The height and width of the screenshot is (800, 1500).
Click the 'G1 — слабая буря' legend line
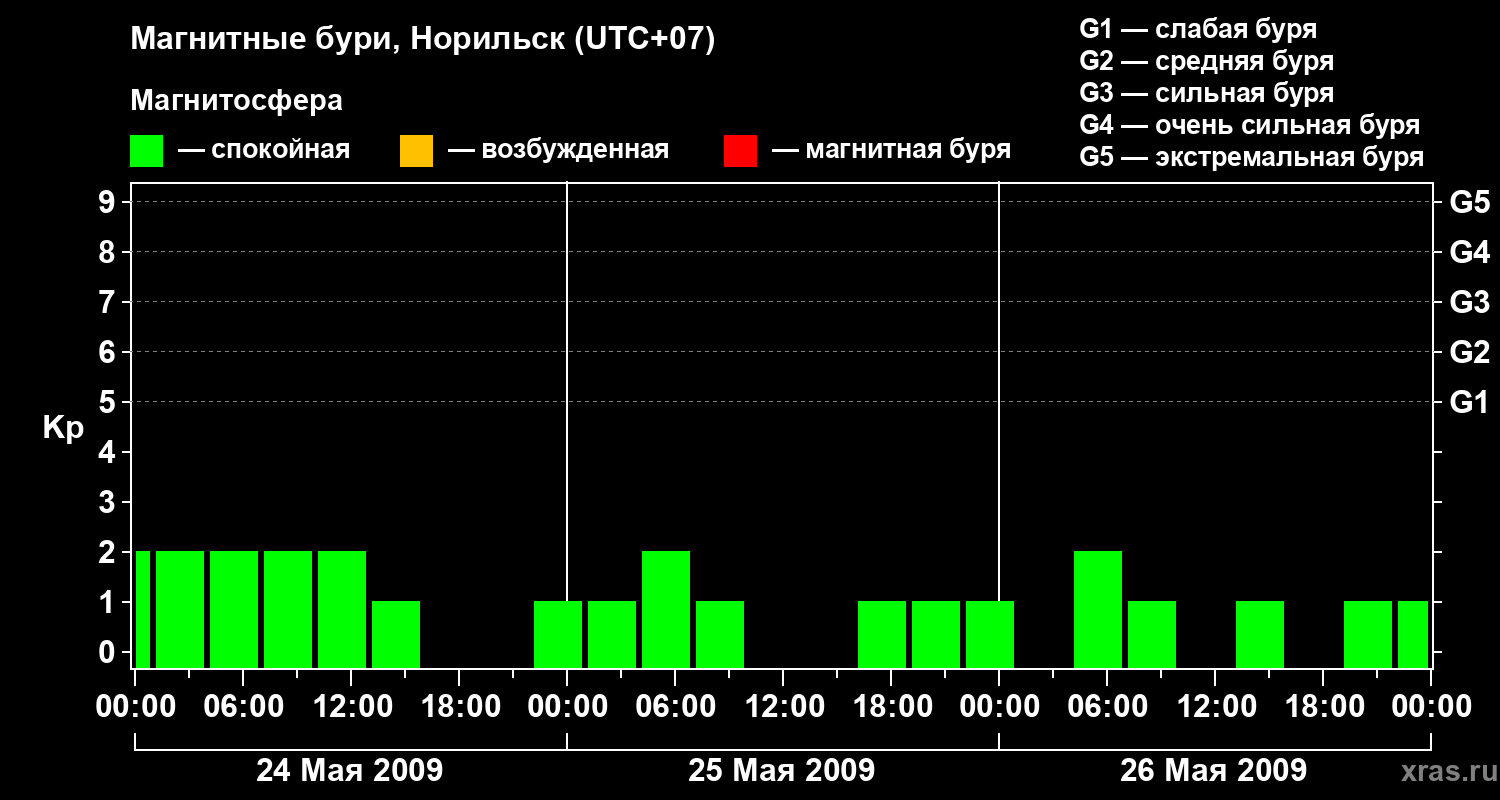point(1198,29)
